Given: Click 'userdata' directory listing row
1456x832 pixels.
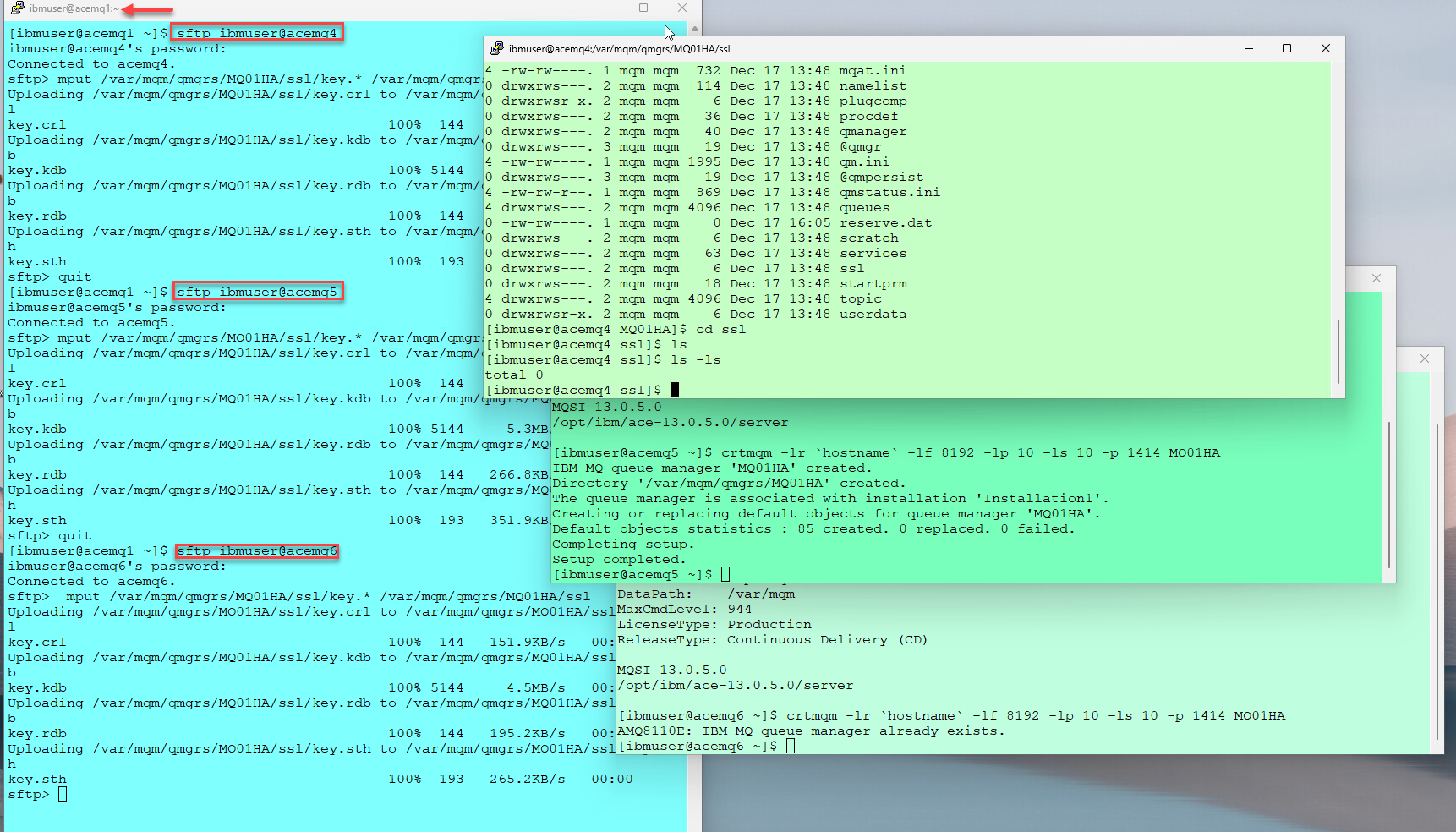Looking at the screenshot, I should 696,314.
